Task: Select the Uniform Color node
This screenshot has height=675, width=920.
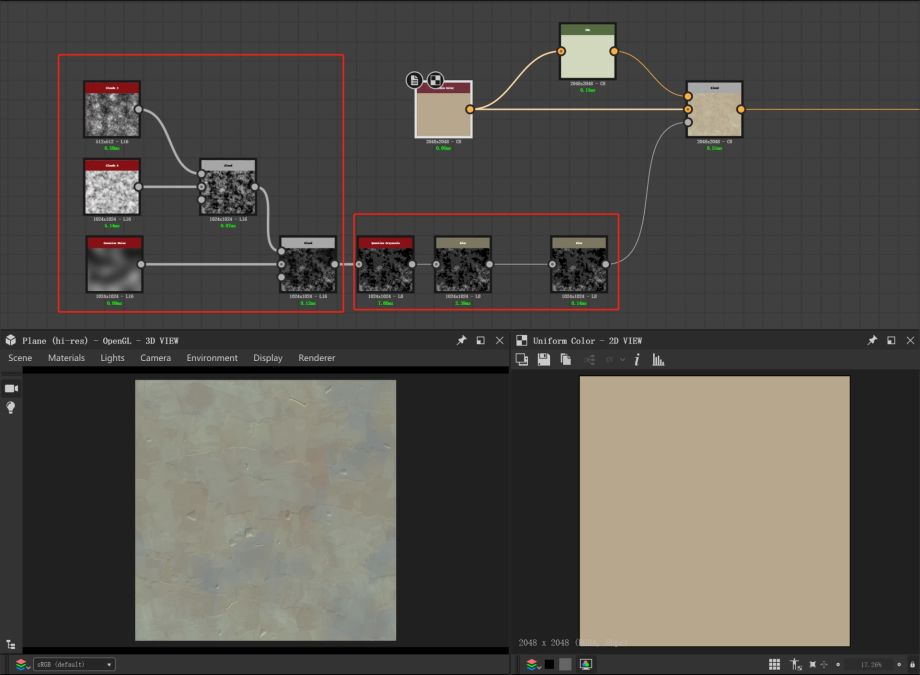Action: (x=443, y=110)
